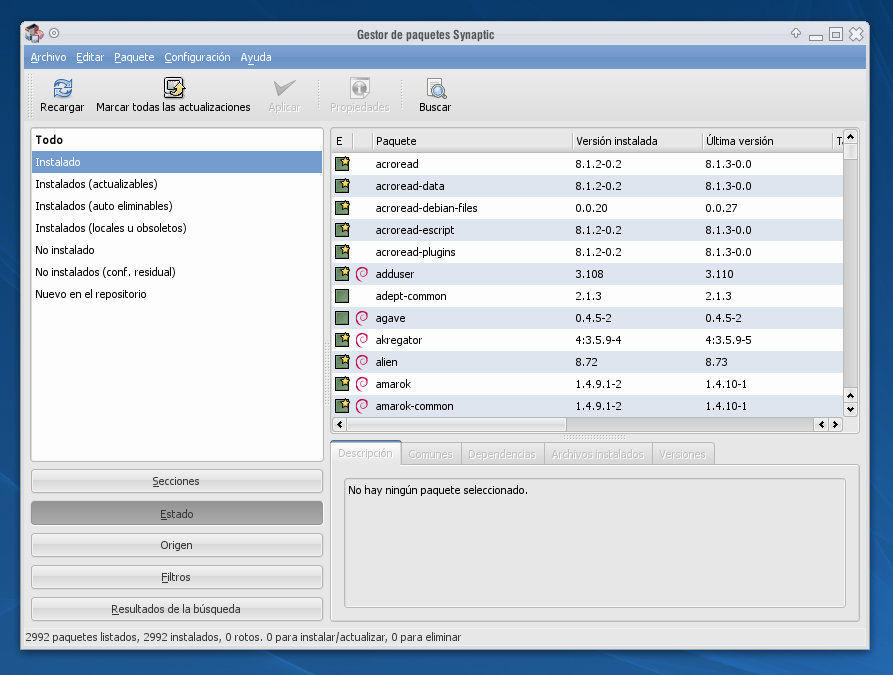
Task: Toggle status box for akregator package
Action: tap(342, 340)
